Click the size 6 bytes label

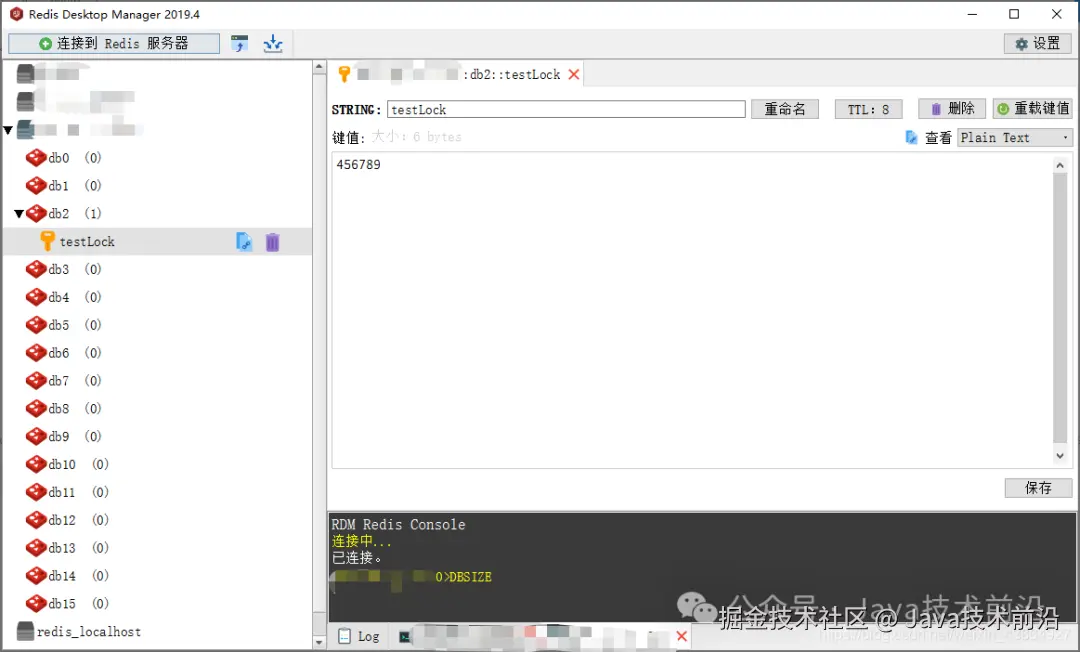click(x=417, y=137)
